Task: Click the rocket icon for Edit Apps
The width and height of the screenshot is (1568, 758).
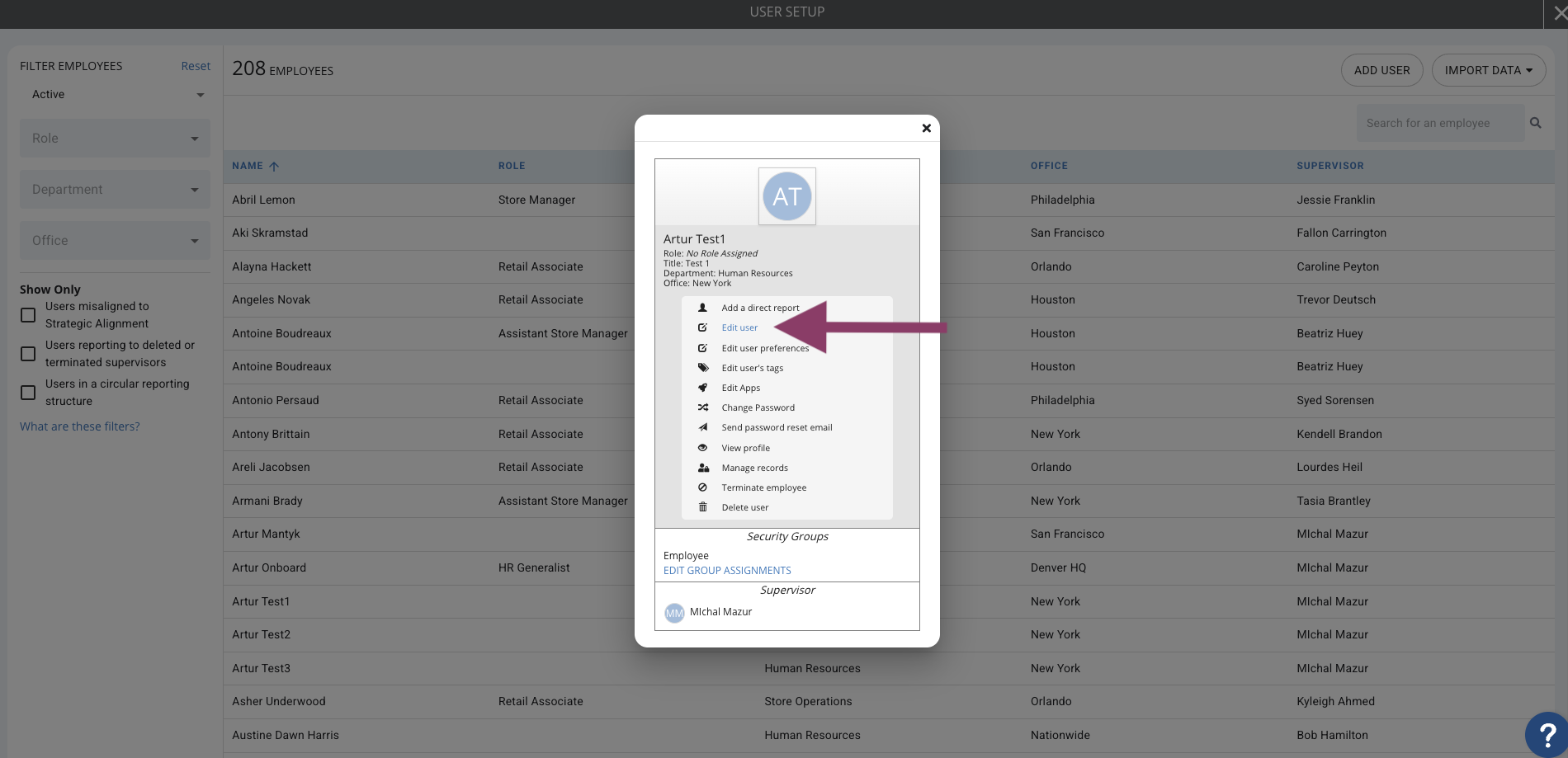Action: [703, 388]
